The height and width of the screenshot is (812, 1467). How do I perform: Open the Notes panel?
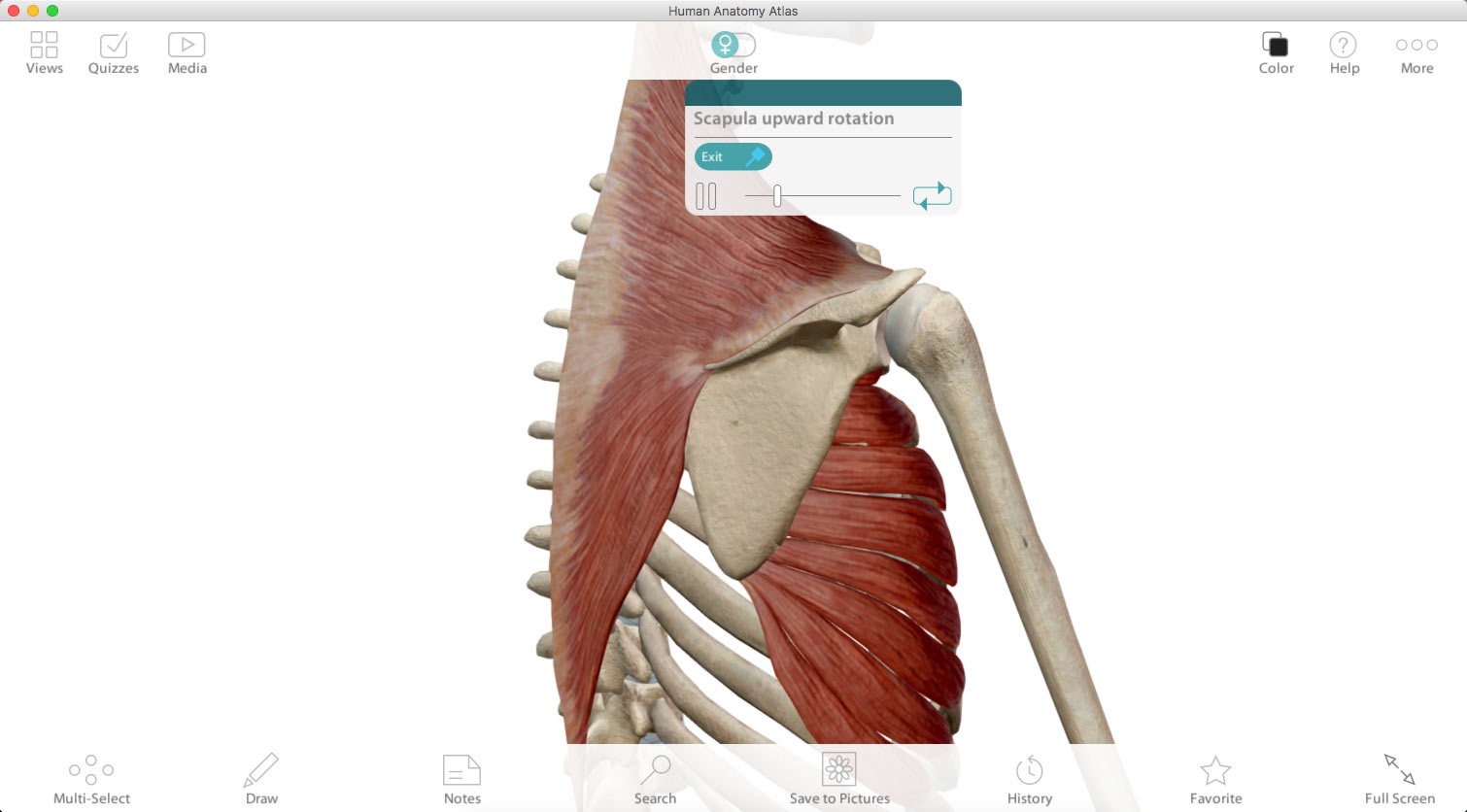point(461,770)
